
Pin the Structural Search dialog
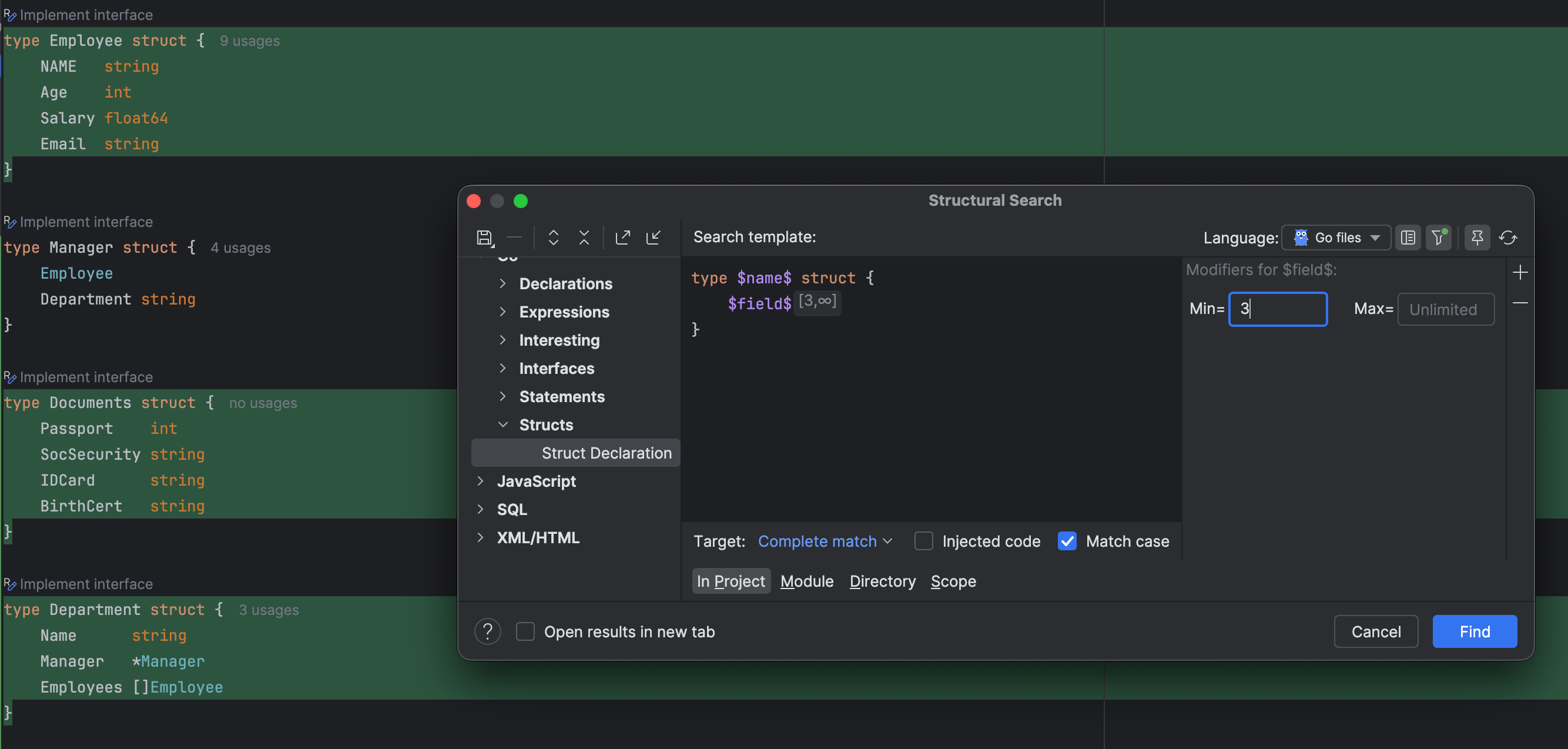[x=1477, y=238]
